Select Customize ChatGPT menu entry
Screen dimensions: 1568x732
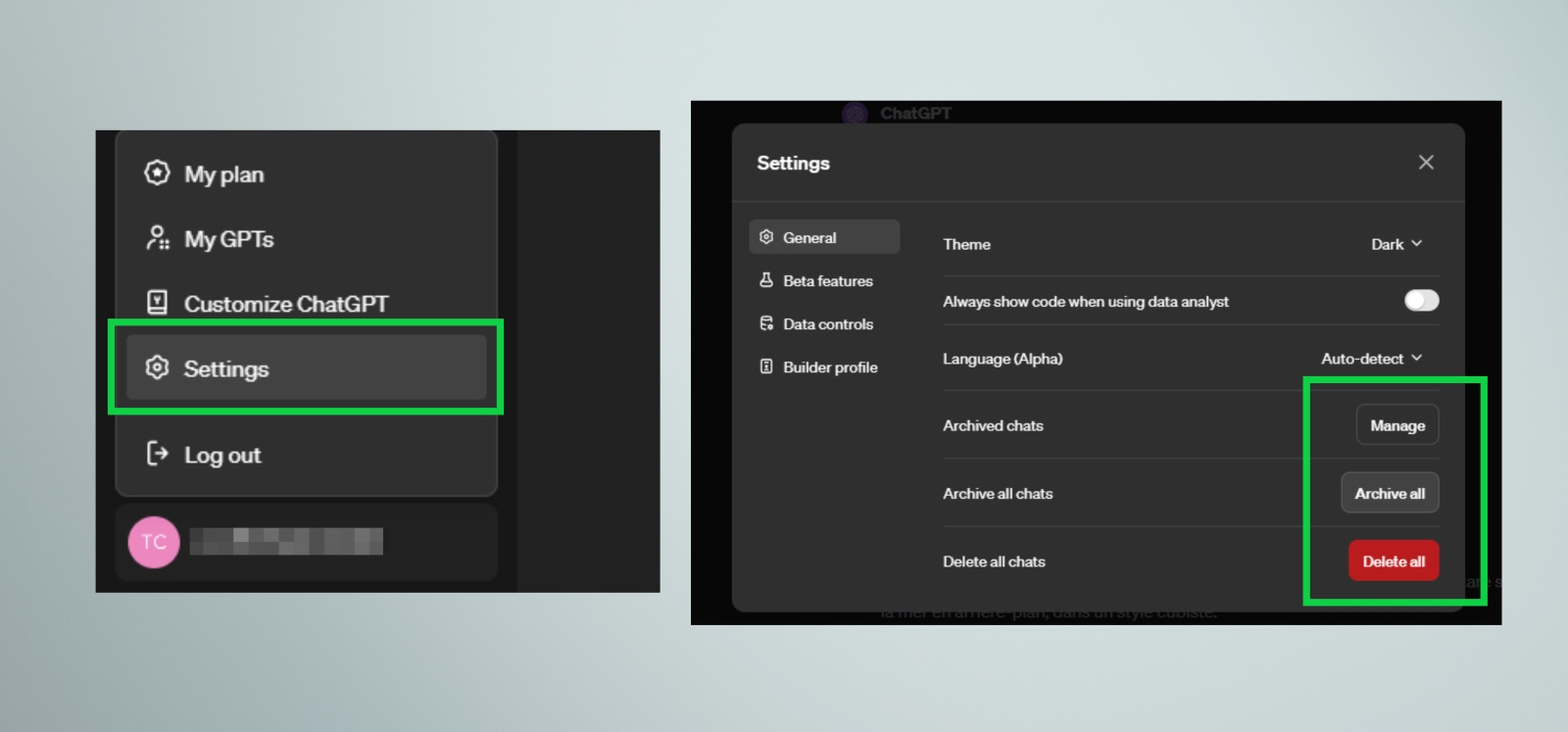306,304
